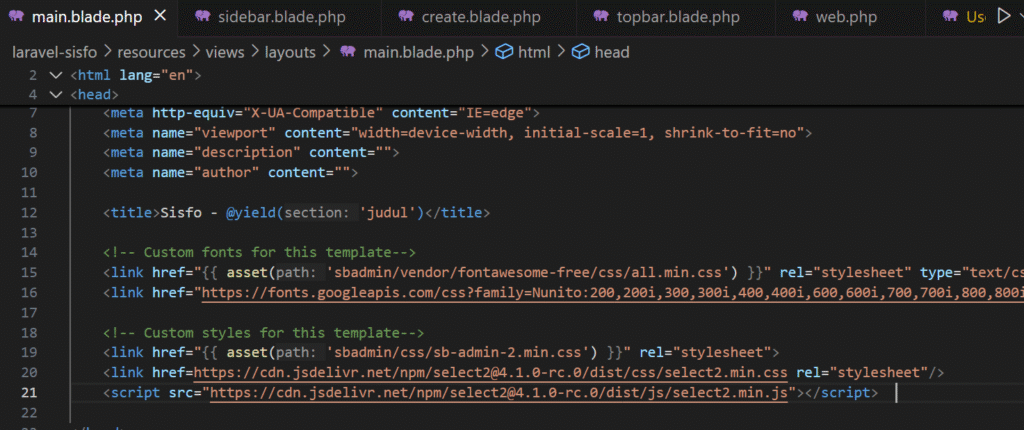Click the head symbol cube icon in breadcrumb

tap(581, 52)
